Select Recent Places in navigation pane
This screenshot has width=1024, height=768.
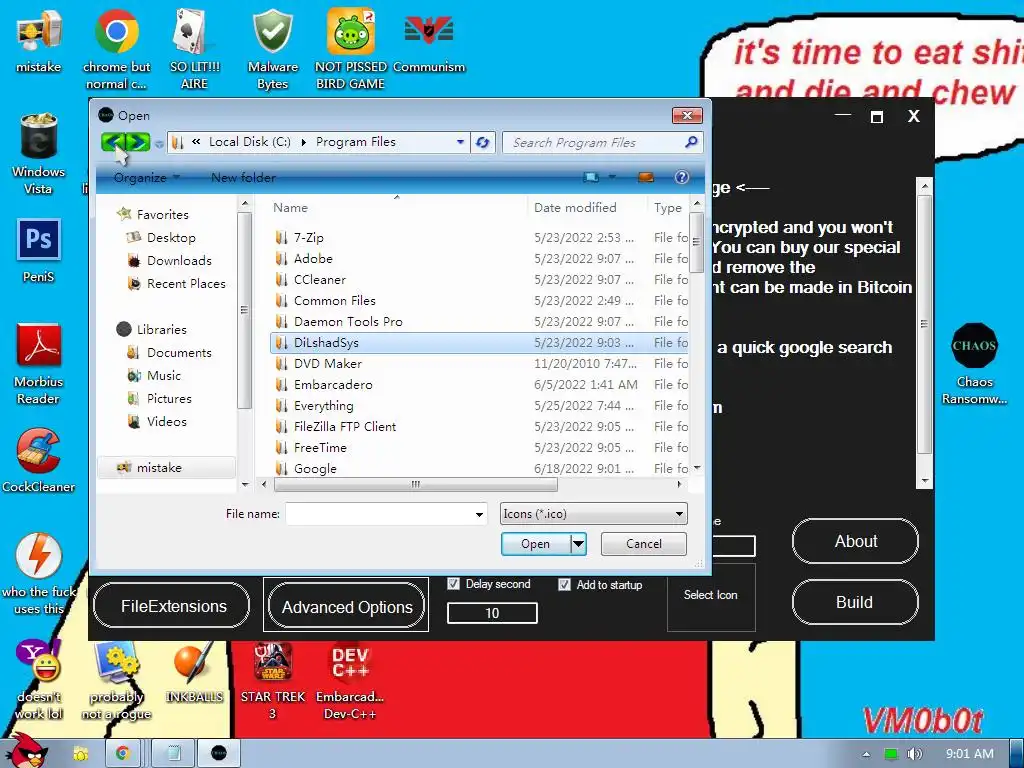pyautogui.click(x=185, y=283)
